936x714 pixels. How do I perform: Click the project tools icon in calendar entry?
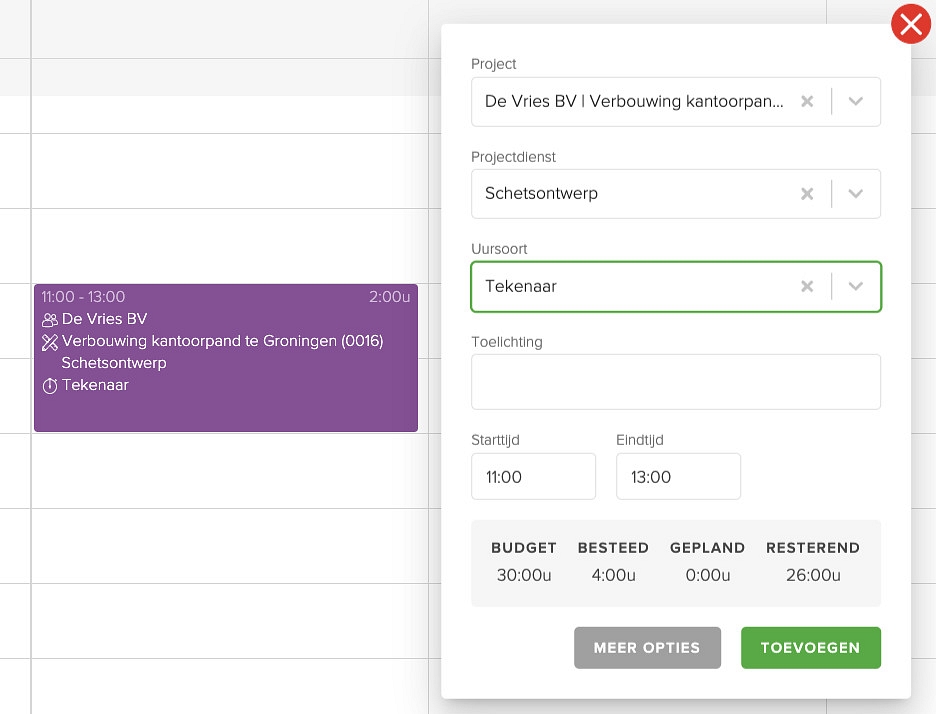pos(50,342)
